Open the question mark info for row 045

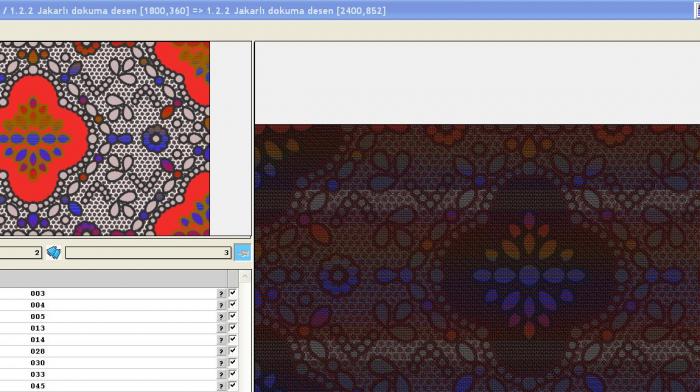pyautogui.click(x=221, y=386)
